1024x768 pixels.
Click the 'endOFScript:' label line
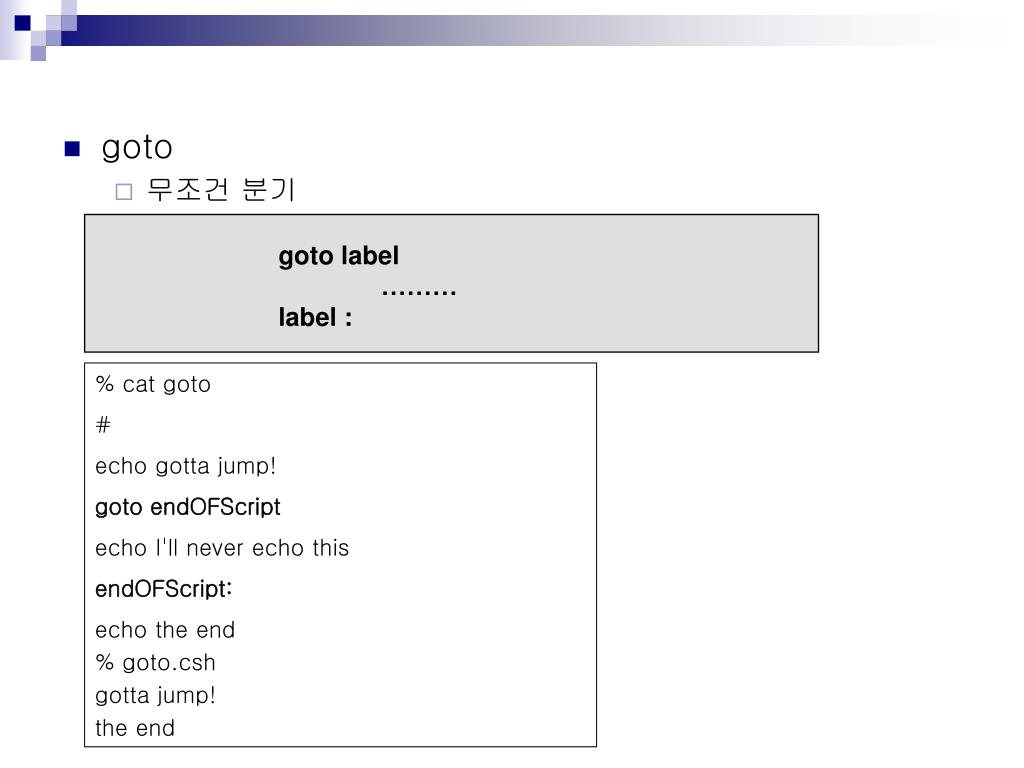pos(163,589)
